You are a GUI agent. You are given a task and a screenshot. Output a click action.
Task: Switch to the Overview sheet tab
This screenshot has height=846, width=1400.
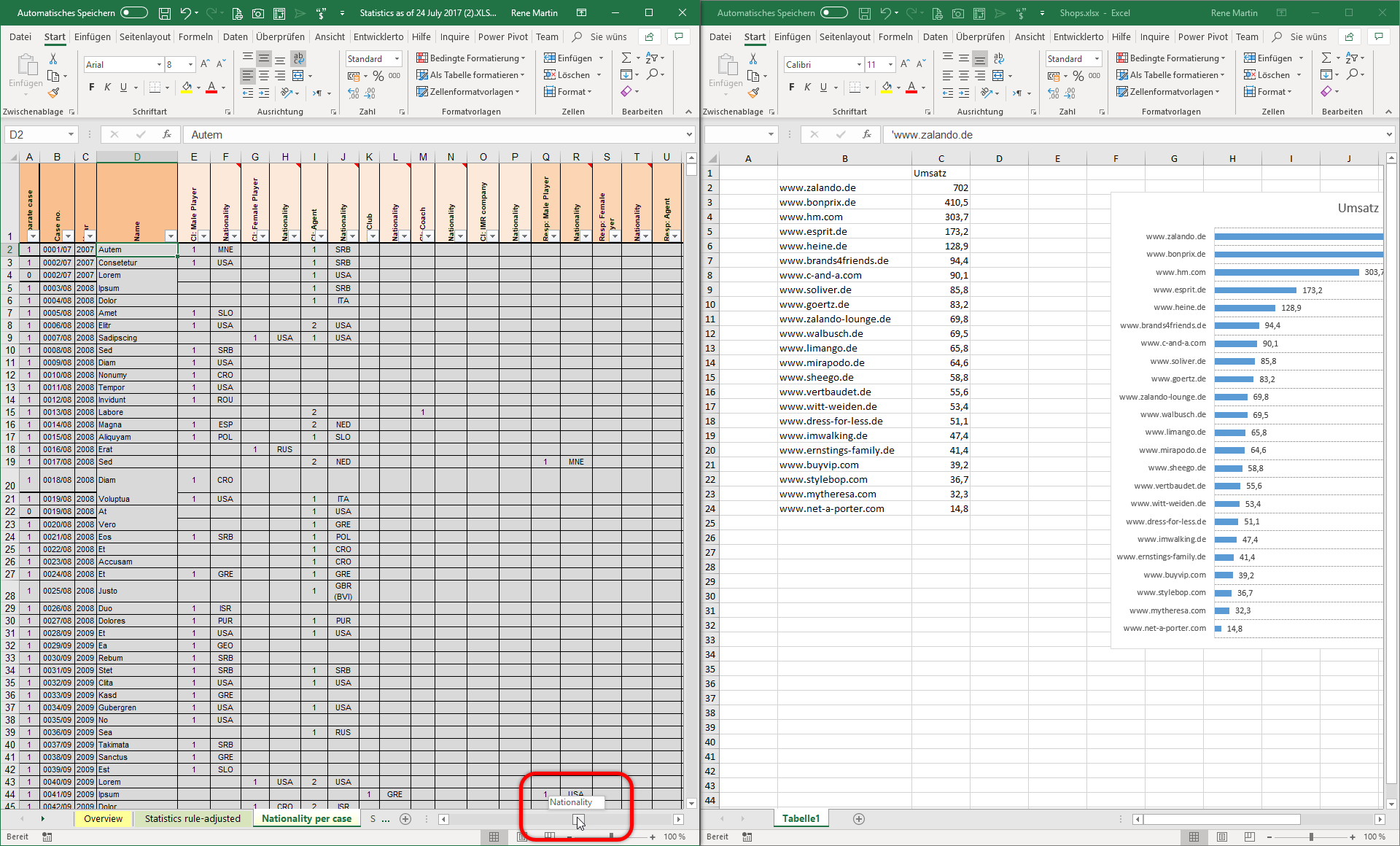(x=103, y=818)
